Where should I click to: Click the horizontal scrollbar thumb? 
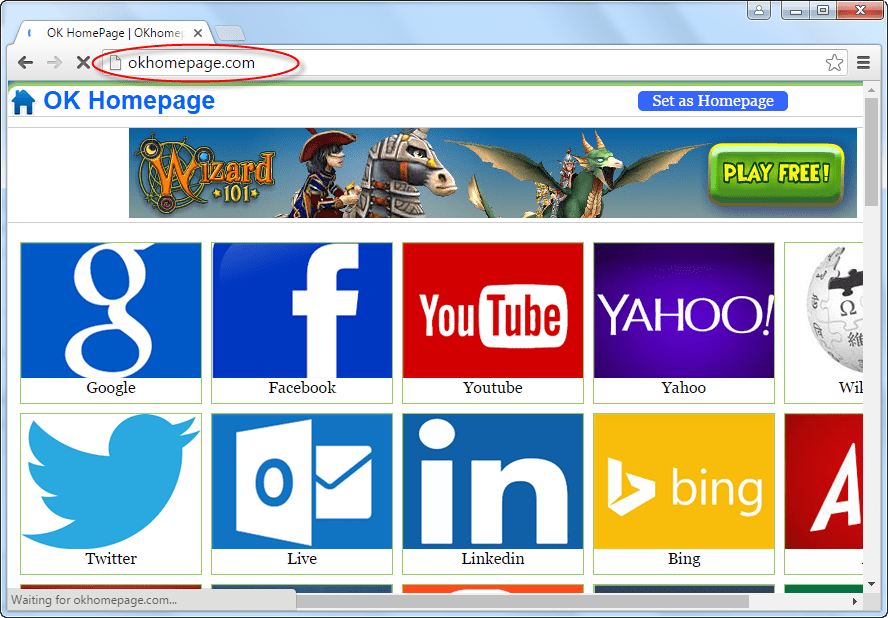click(522, 601)
